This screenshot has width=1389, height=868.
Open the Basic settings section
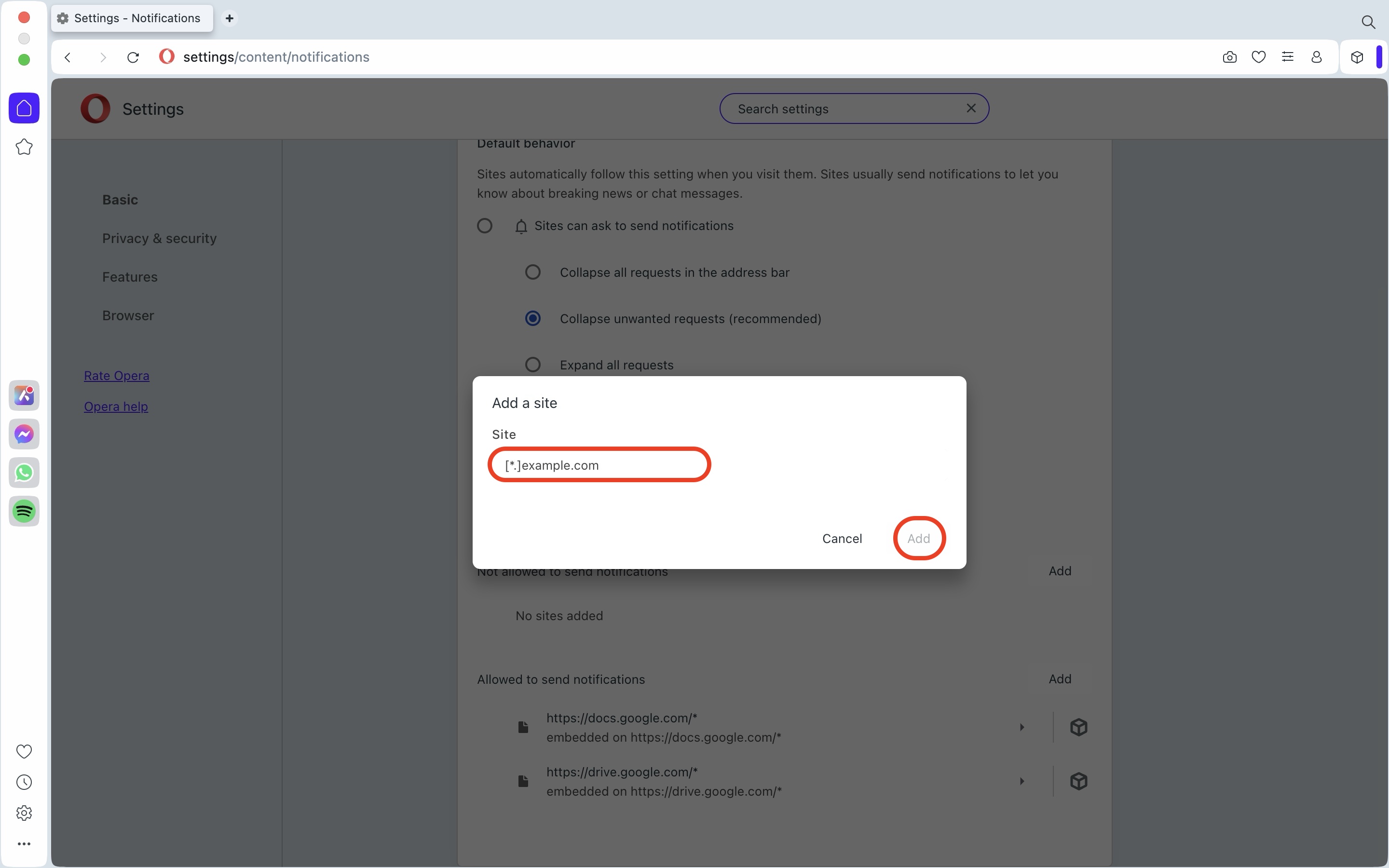point(120,200)
